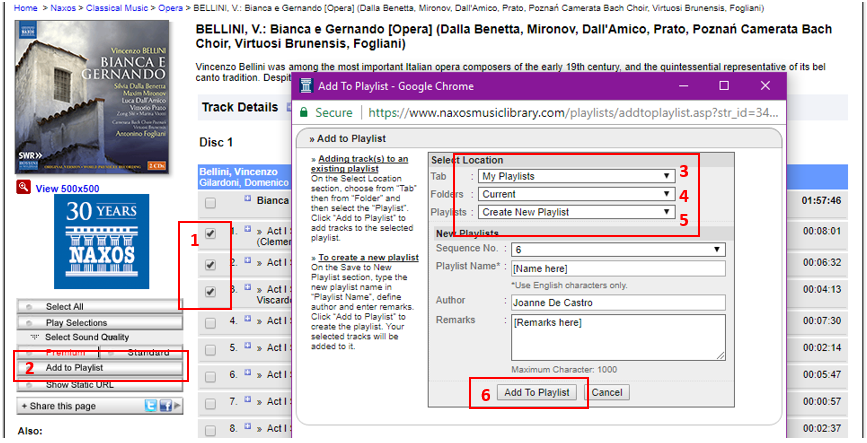This screenshot has width=867, height=443.
Task: Check track 6 checkbox
Action: (210, 377)
